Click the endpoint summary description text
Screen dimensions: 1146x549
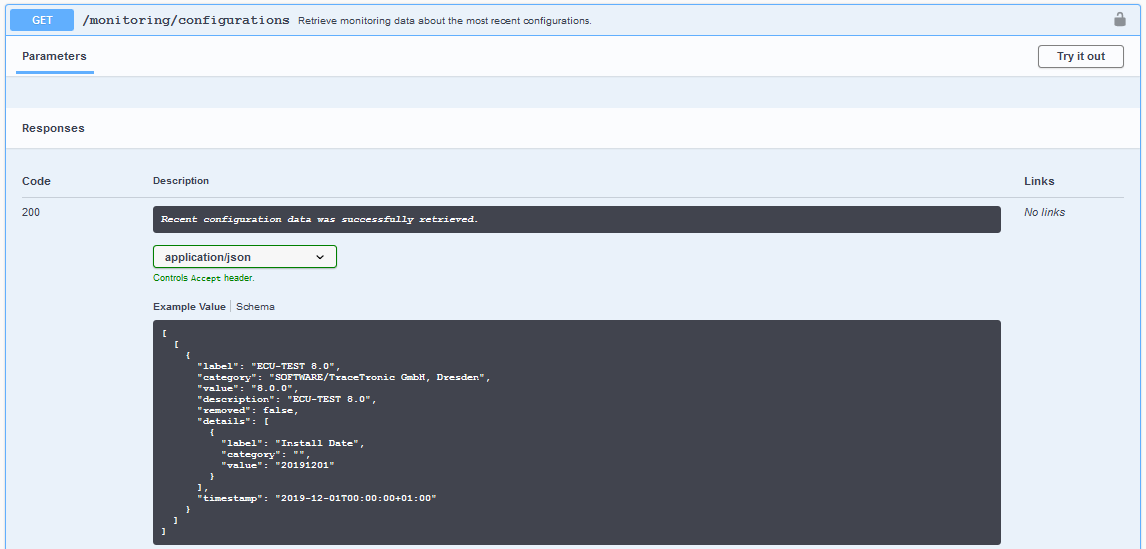coord(444,21)
